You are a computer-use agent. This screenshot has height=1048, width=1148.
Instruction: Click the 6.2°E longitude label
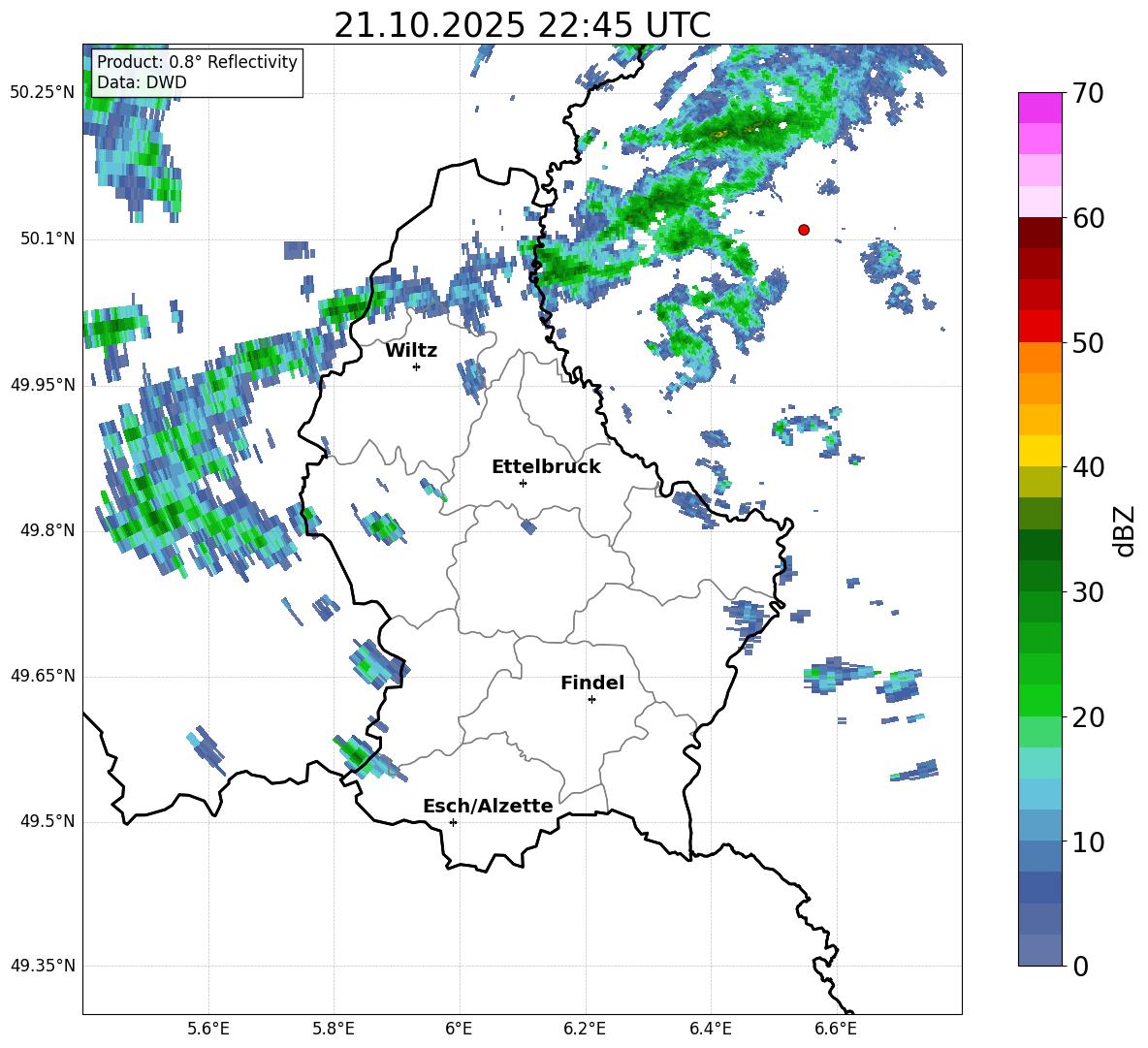pyautogui.click(x=585, y=1029)
